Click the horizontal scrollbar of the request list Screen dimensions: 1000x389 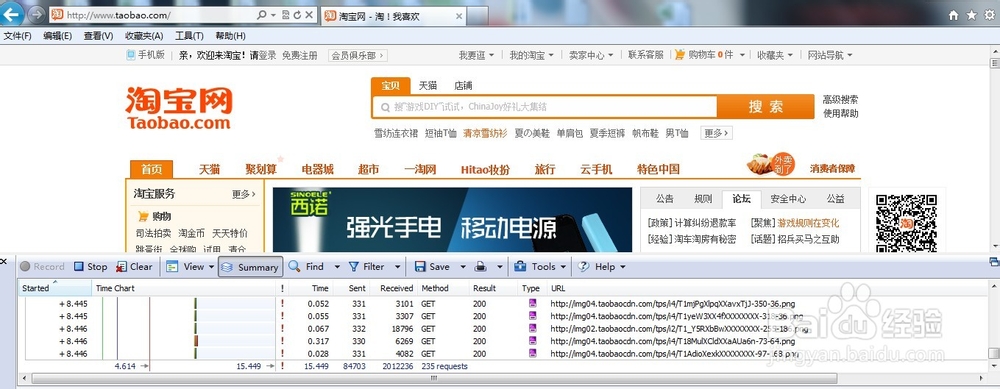click(434, 378)
